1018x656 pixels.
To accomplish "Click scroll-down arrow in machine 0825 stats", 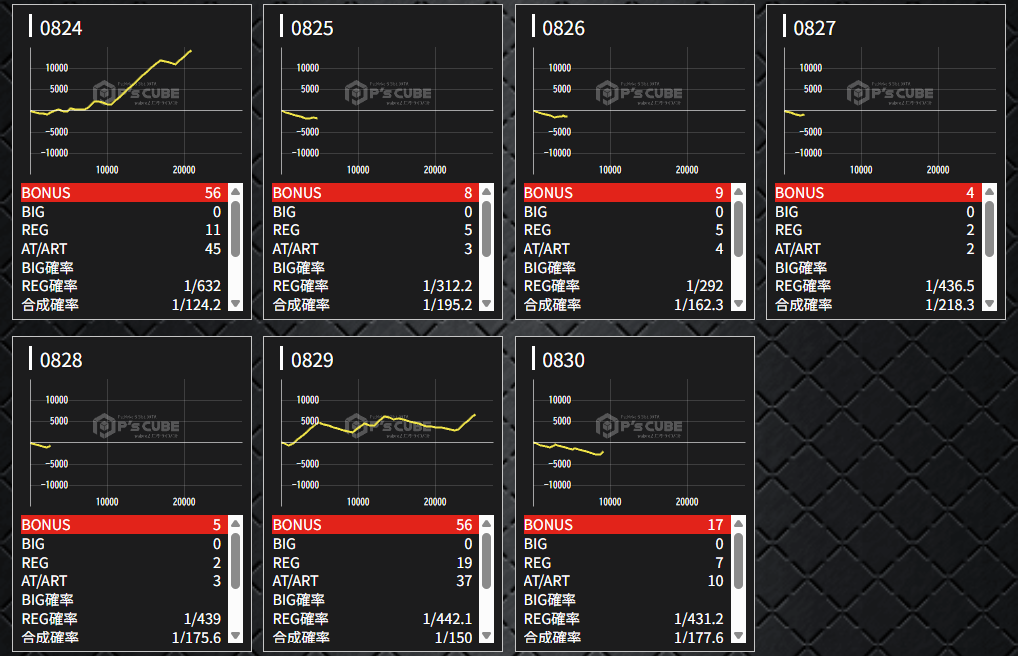I will [486, 304].
